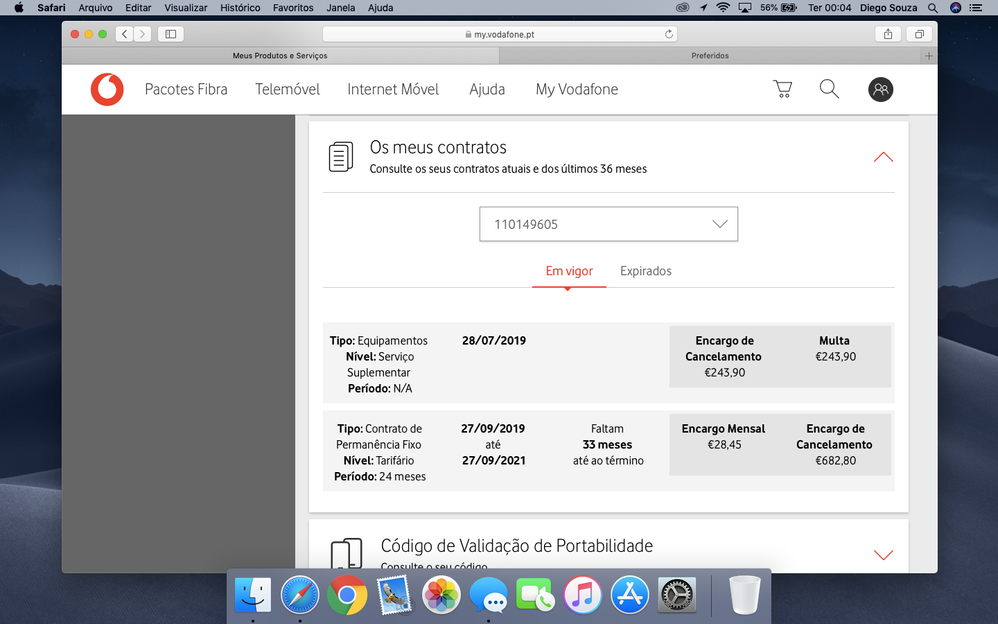Open the shopping cart icon
The height and width of the screenshot is (624, 998).
[783, 89]
